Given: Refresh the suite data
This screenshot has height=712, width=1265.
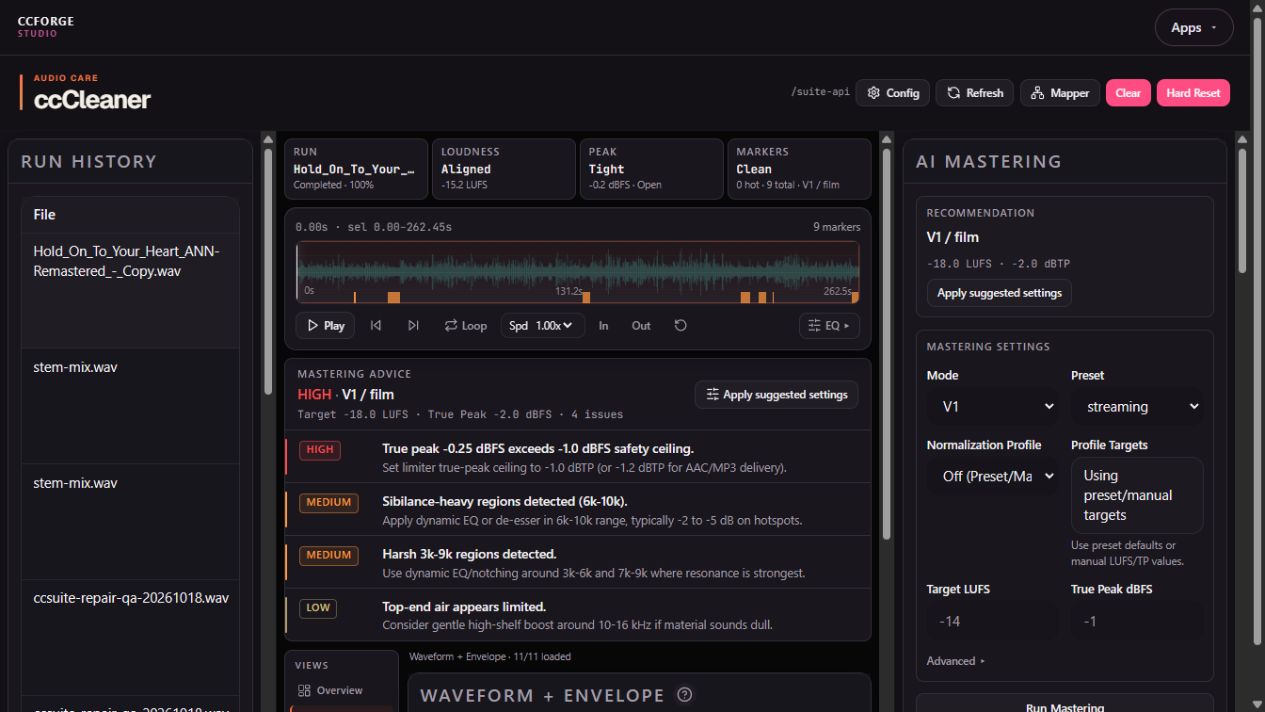Looking at the screenshot, I should [975, 93].
